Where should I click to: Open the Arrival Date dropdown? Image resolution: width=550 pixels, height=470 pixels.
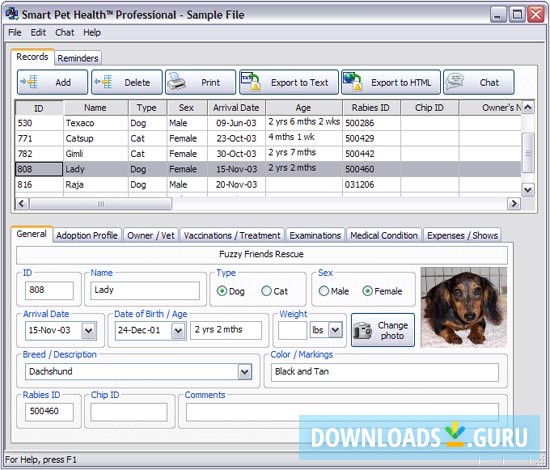pos(89,330)
